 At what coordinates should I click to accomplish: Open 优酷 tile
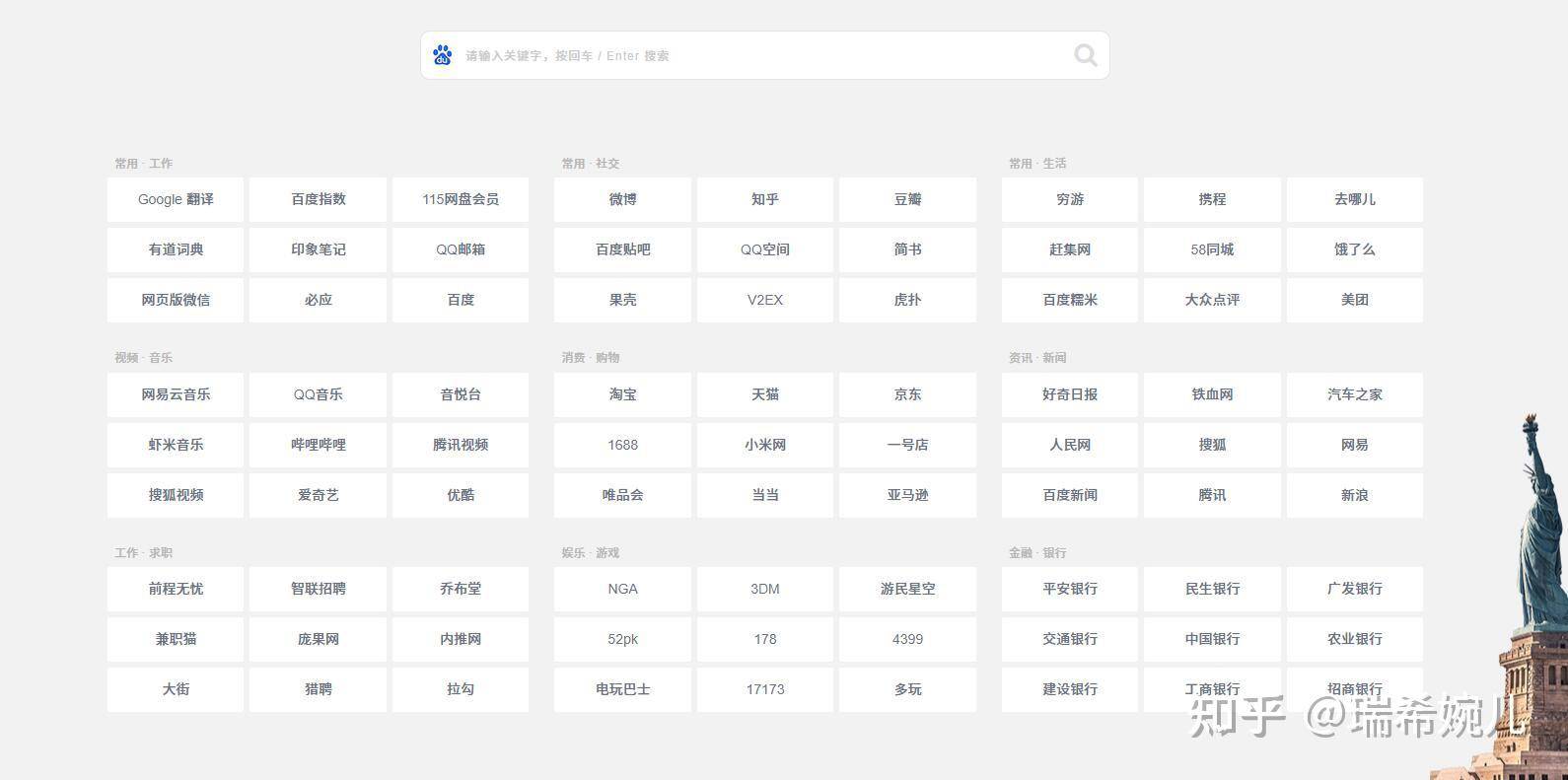(x=461, y=495)
